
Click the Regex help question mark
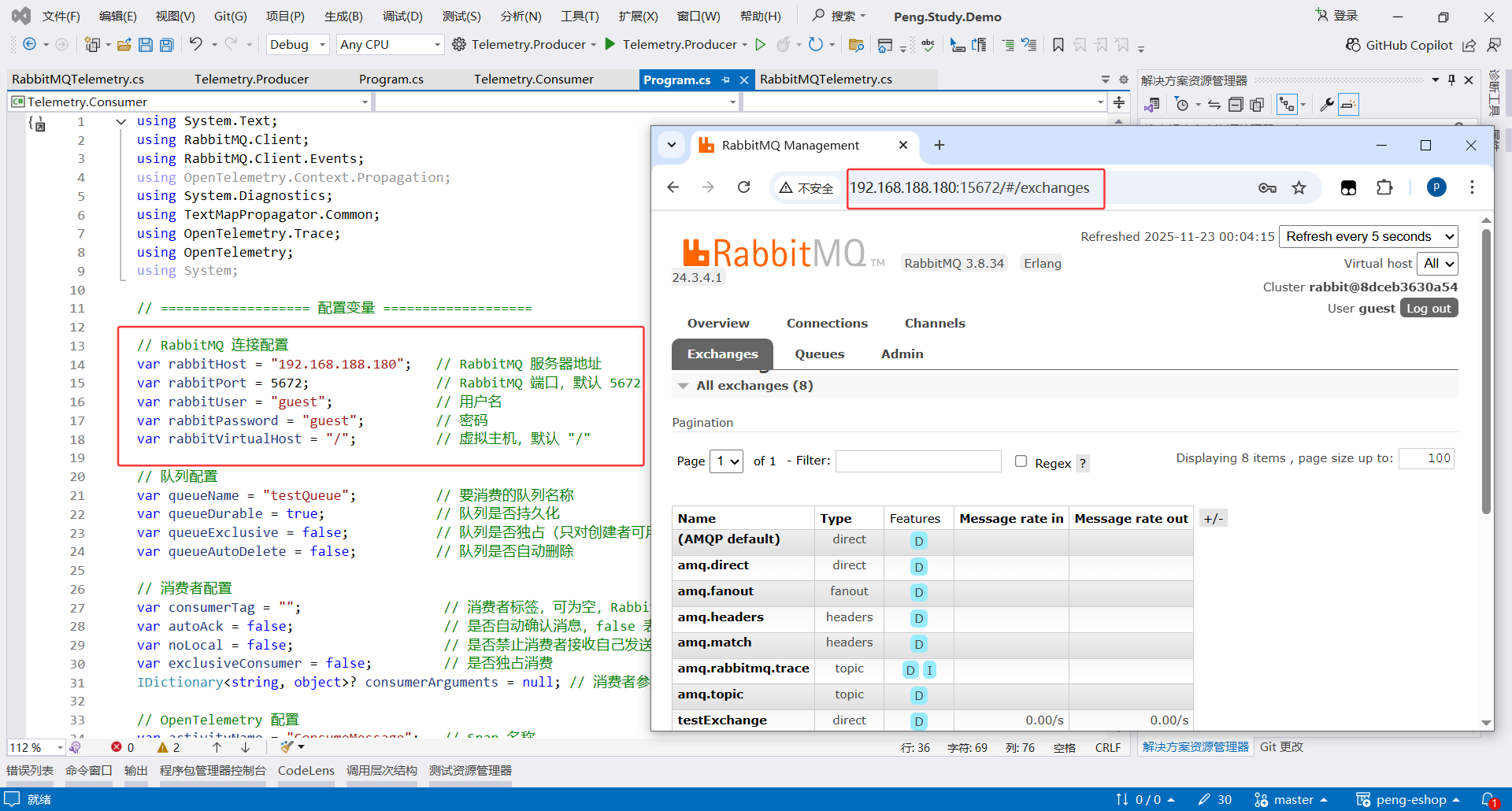pos(1083,464)
